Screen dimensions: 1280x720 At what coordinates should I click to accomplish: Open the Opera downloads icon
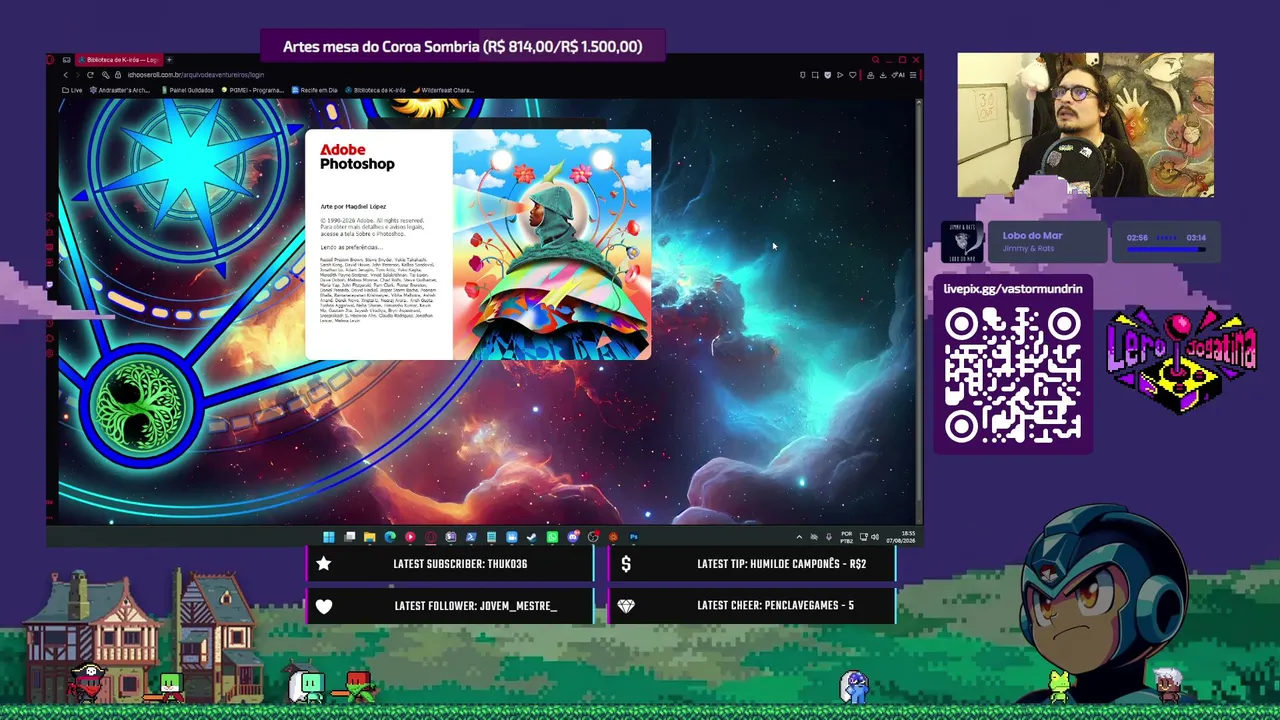tap(882, 75)
